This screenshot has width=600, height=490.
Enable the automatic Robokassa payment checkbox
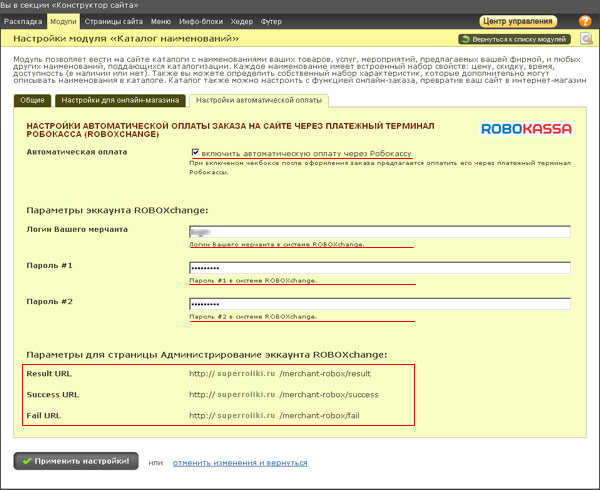(195, 152)
